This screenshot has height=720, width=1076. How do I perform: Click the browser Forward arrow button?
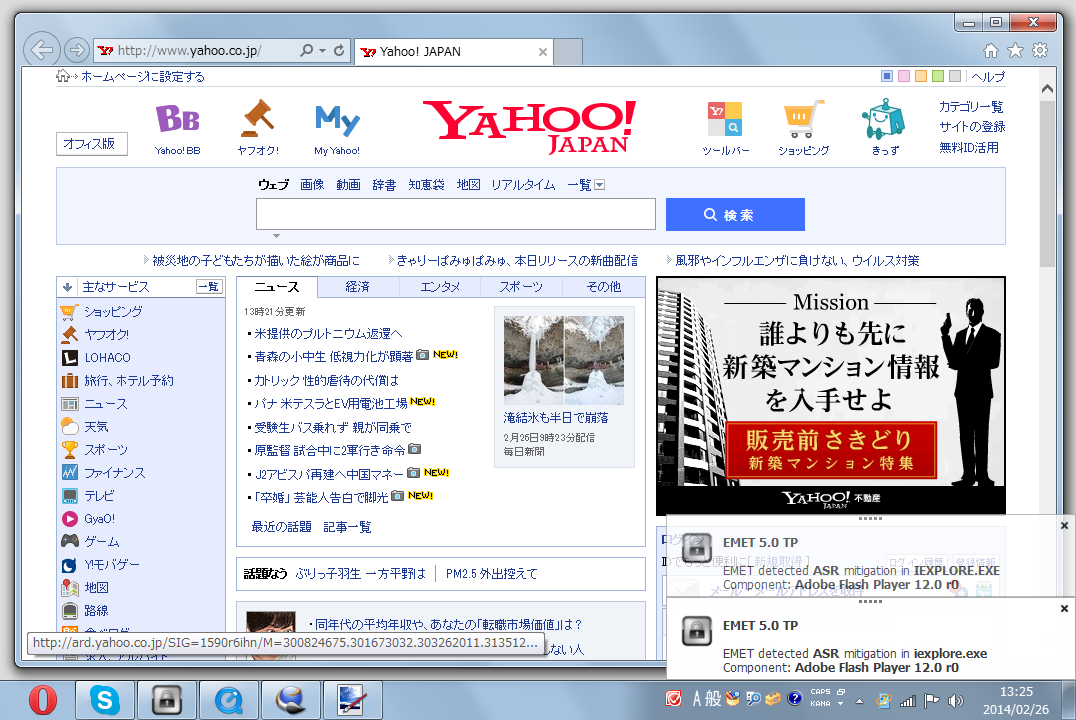76,50
